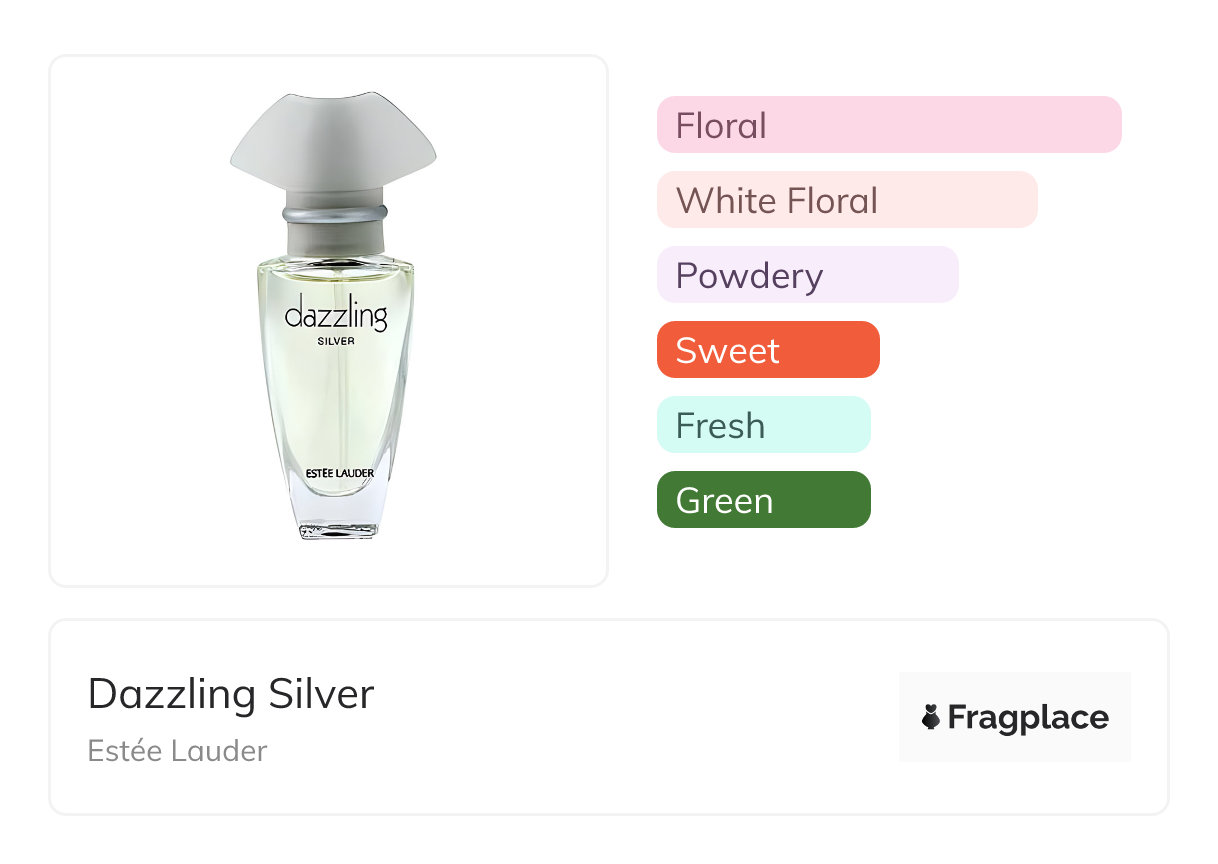Click 'ESTĒE LAUDER' printed on the bottle
1218x864 pixels.
coord(334,473)
